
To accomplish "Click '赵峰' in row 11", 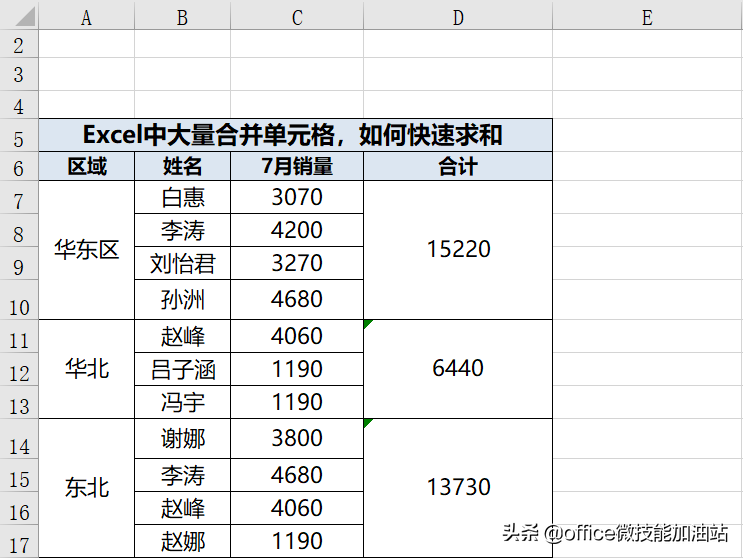I will [182, 336].
